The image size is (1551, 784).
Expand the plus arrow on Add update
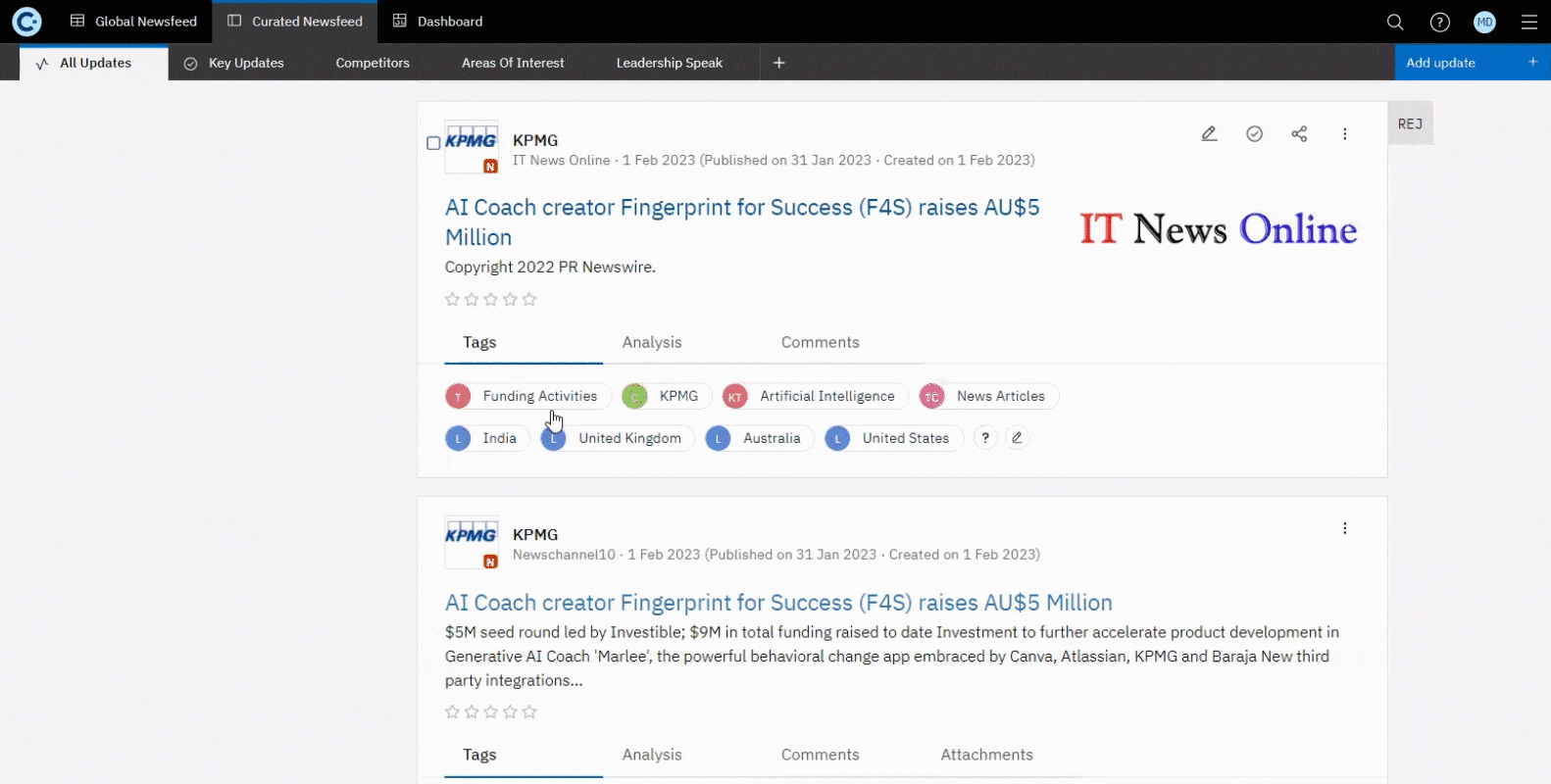click(1533, 62)
